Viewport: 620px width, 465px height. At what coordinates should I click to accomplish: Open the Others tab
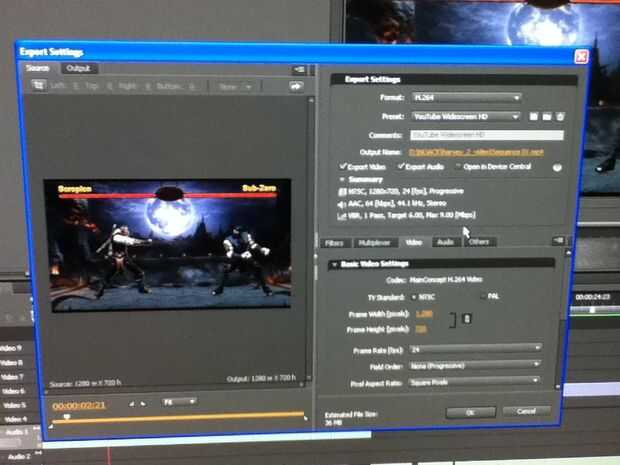coord(479,241)
